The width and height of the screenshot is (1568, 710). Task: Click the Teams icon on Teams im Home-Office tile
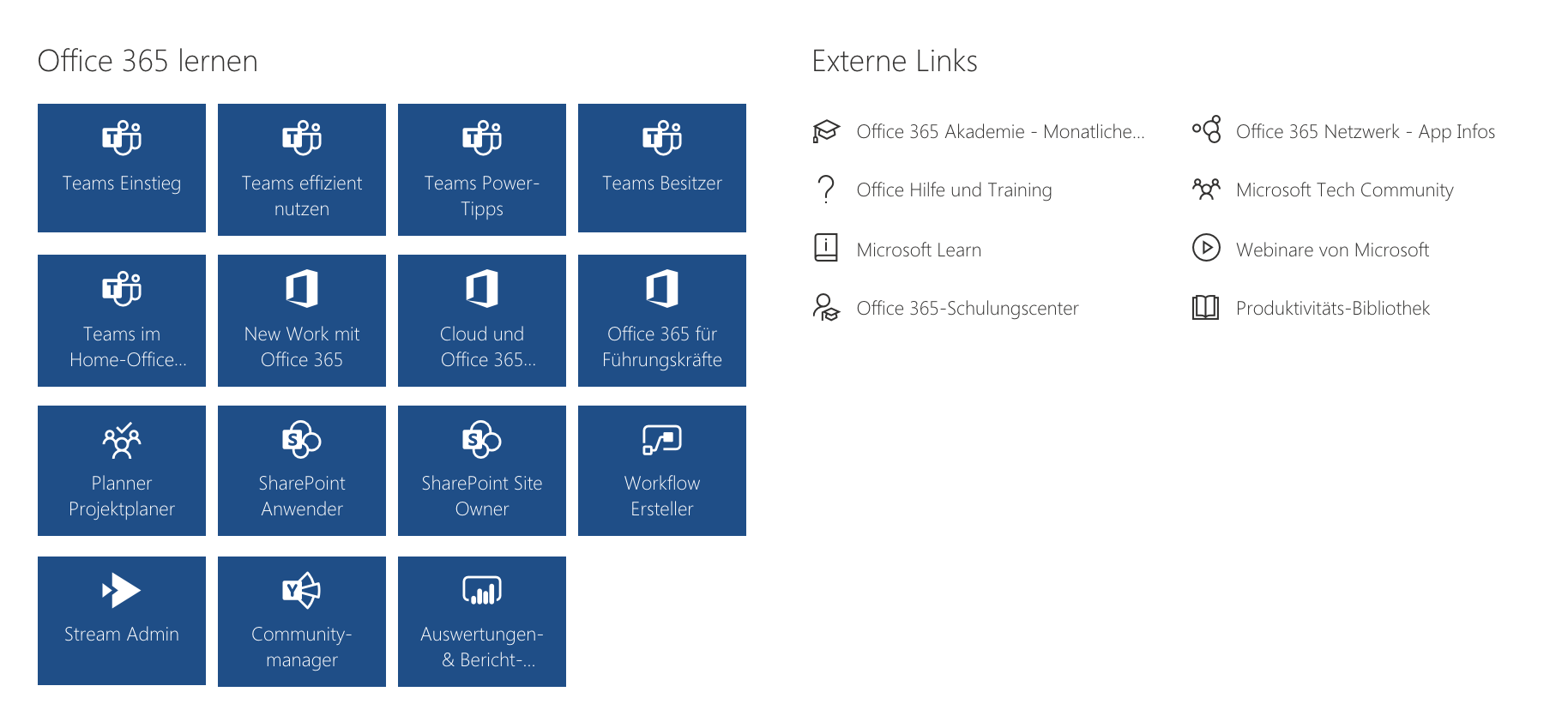(122, 288)
